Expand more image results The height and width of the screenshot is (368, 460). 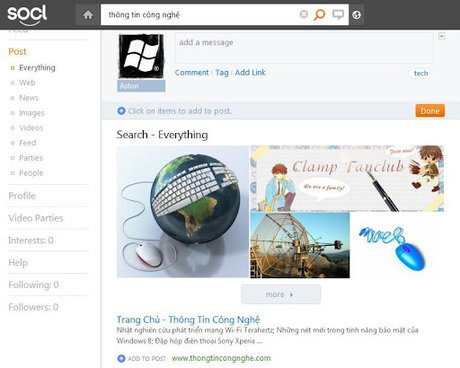tap(281, 294)
